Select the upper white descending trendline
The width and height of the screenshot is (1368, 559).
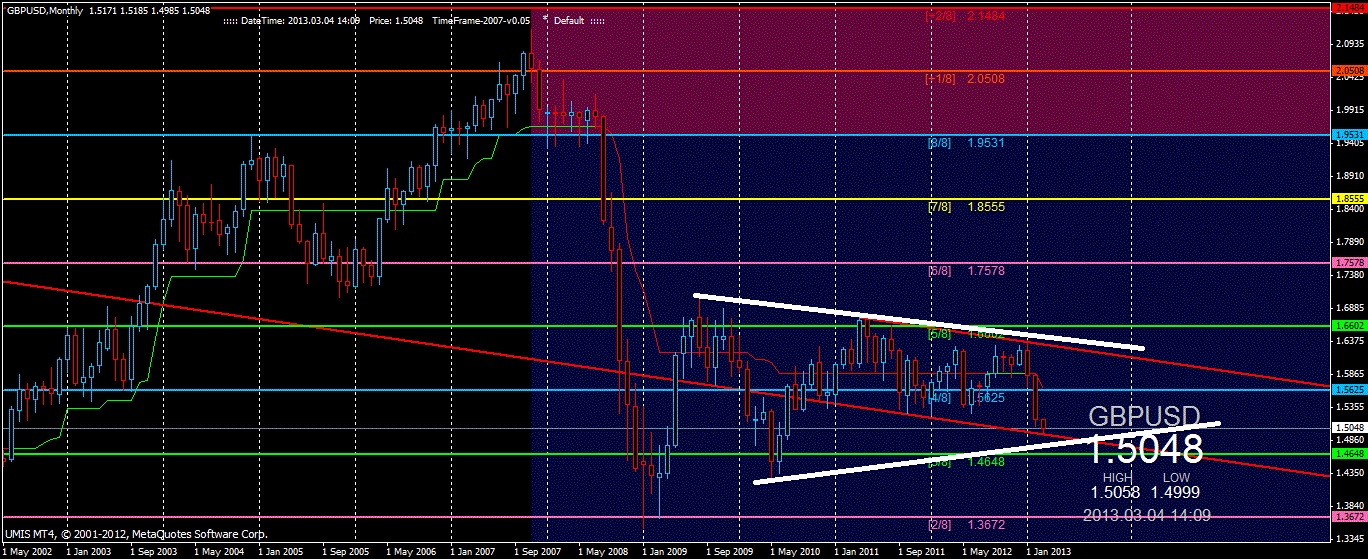coord(918,321)
